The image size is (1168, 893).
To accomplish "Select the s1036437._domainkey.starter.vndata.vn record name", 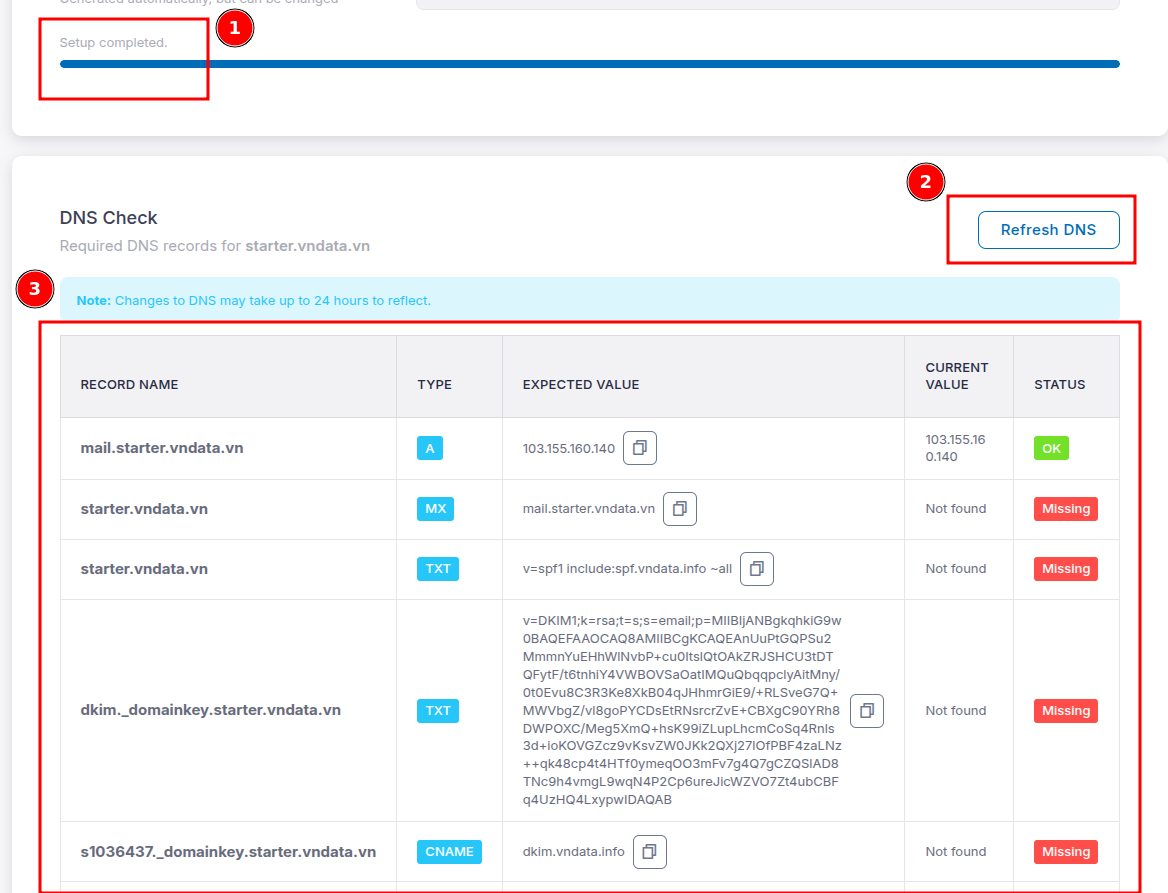I will [x=228, y=851].
